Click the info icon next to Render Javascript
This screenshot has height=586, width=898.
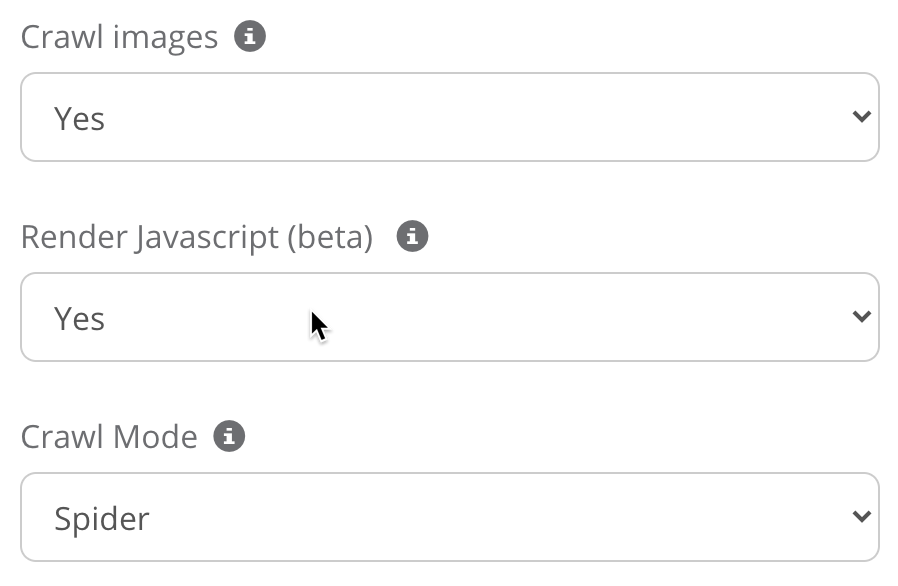(412, 237)
